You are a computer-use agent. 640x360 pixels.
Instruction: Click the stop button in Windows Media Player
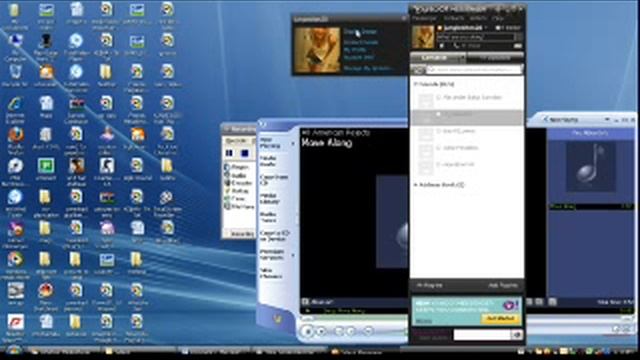(x=322, y=331)
